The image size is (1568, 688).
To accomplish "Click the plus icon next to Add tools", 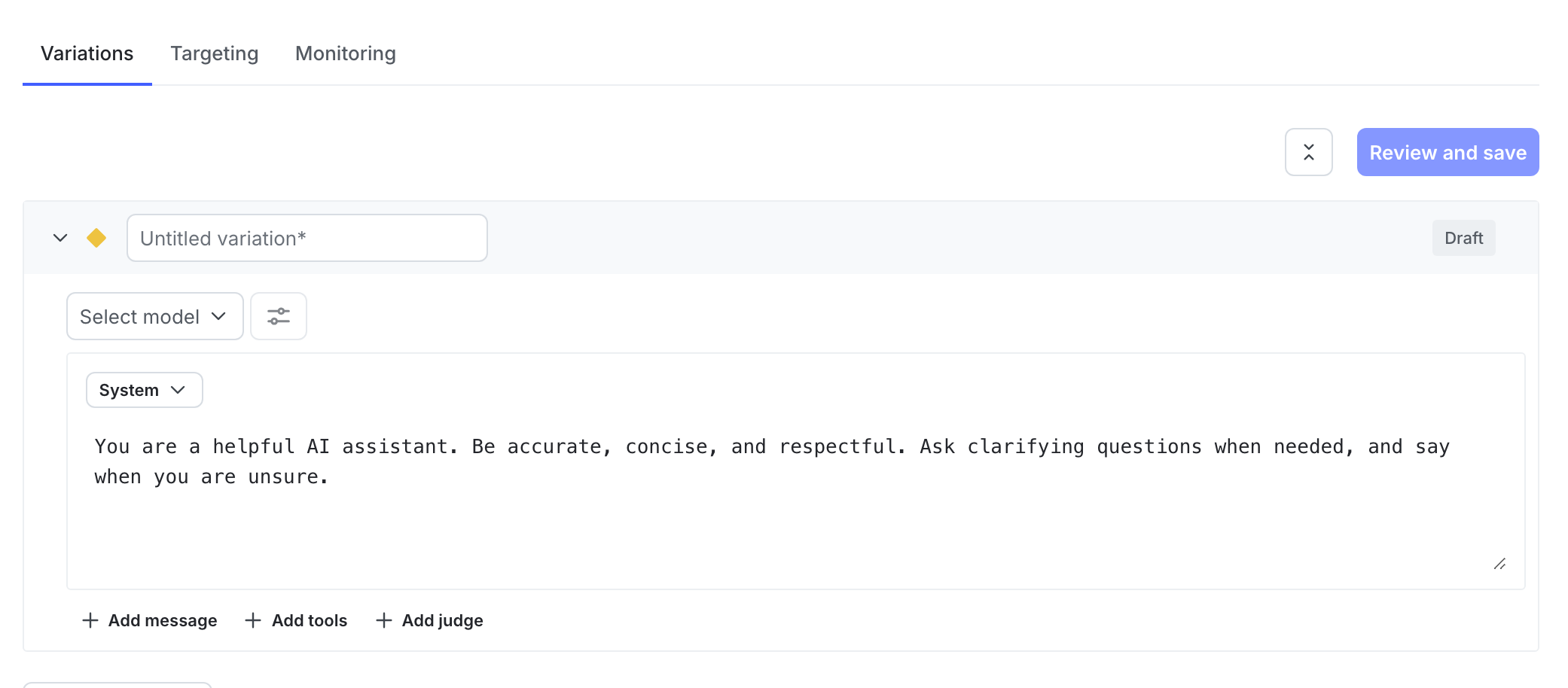I will (253, 620).
